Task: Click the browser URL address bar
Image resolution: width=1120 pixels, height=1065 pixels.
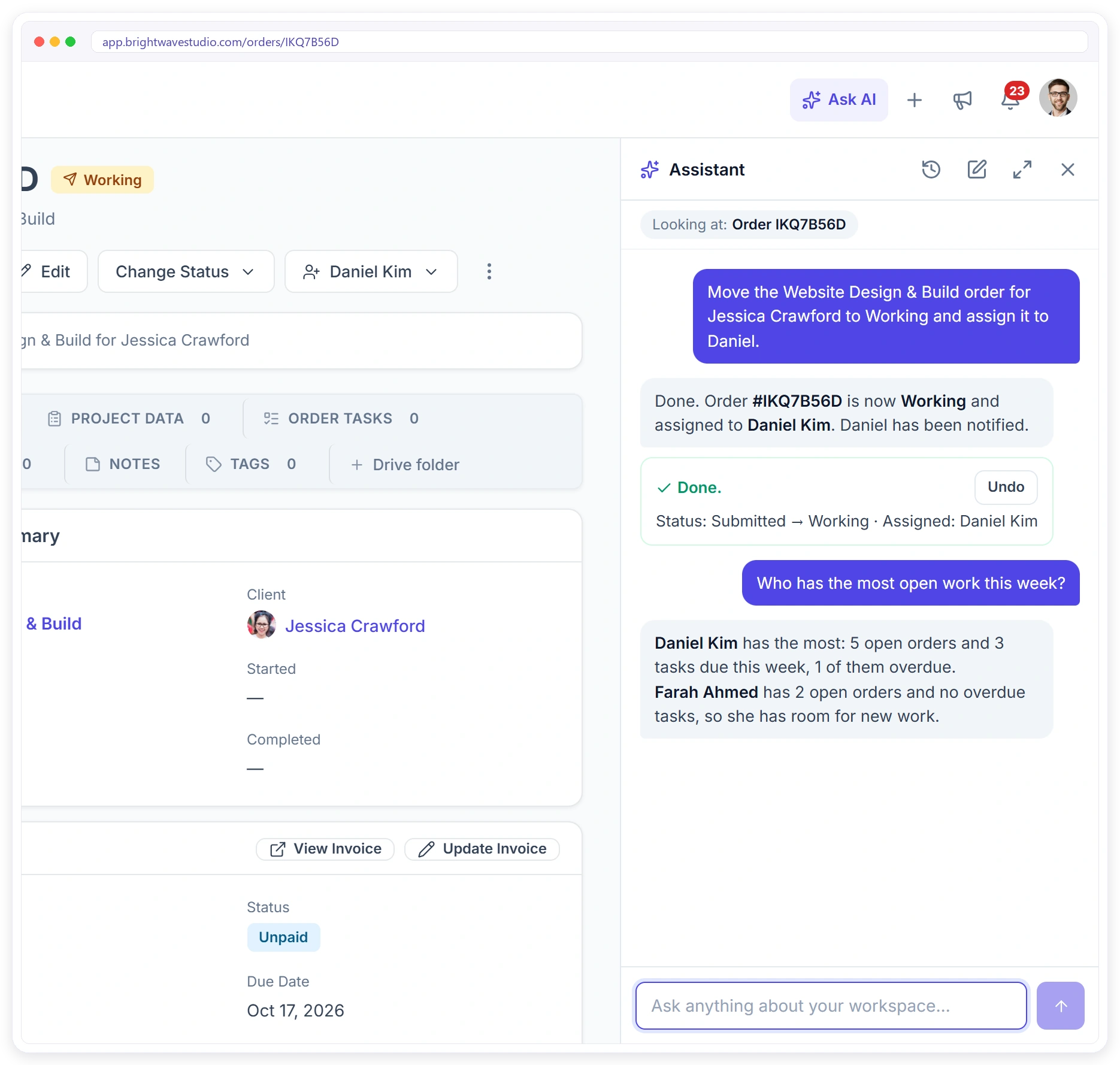Action: click(589, 42)
